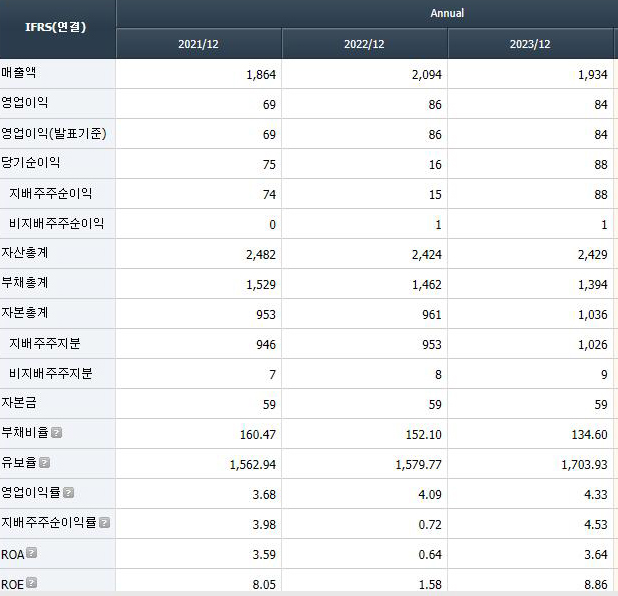Click revenue value 2,094

click(427, 74)
